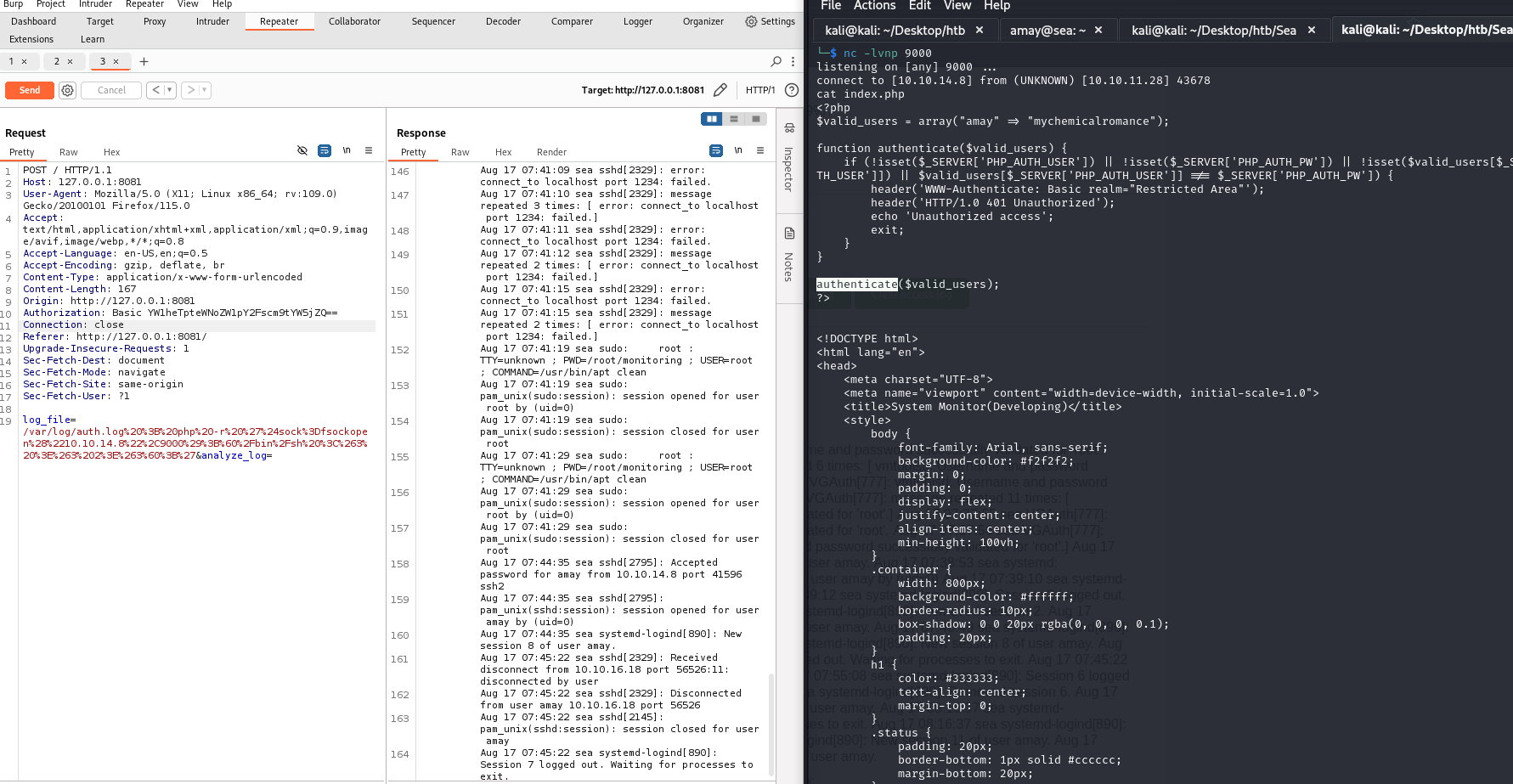The height and width of the screenshot is (784, 1513).
Task: Open the Repeater help question mark
Action: pos(792,90)
